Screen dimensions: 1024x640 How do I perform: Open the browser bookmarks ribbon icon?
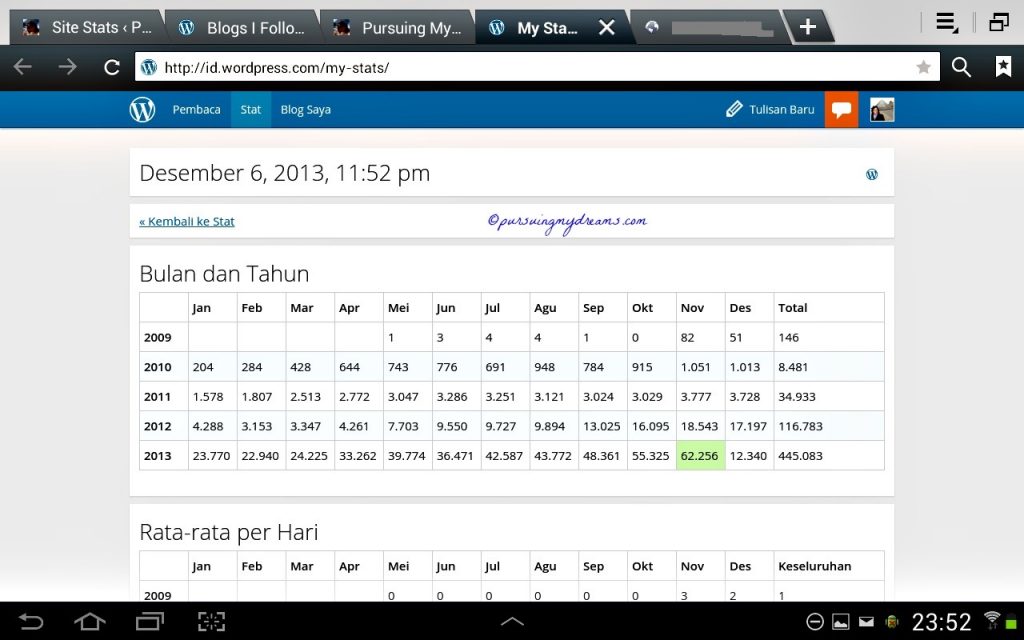click(1002, 67)
